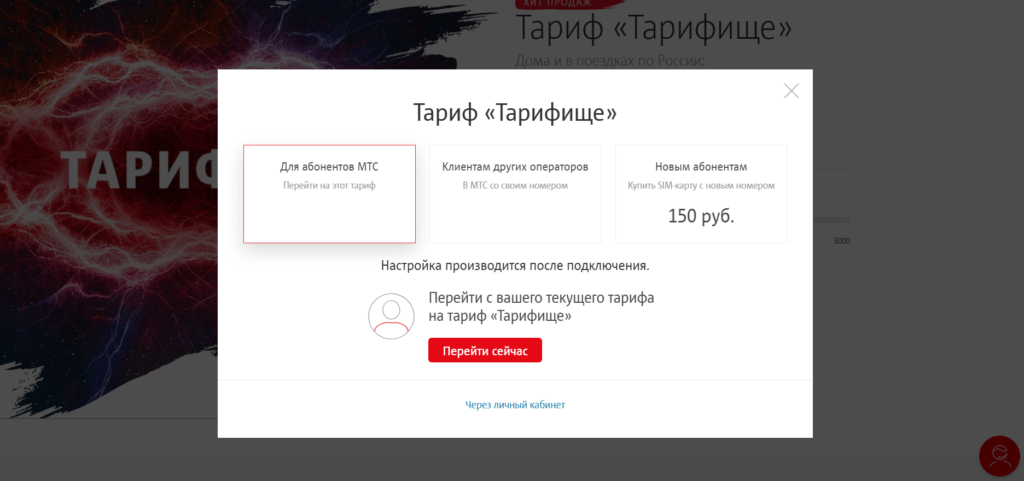Select the «Для абонентов МТС» tab
This screenshot has width=1024, height=481.
click(329, 193)
